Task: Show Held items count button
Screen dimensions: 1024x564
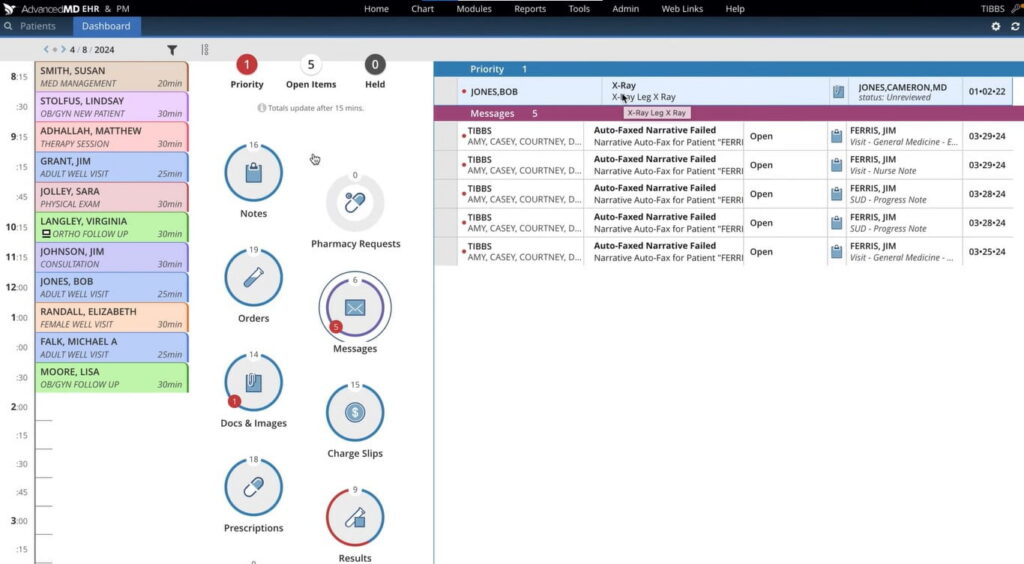Action: pyautogui.click(x=375, y=65)
